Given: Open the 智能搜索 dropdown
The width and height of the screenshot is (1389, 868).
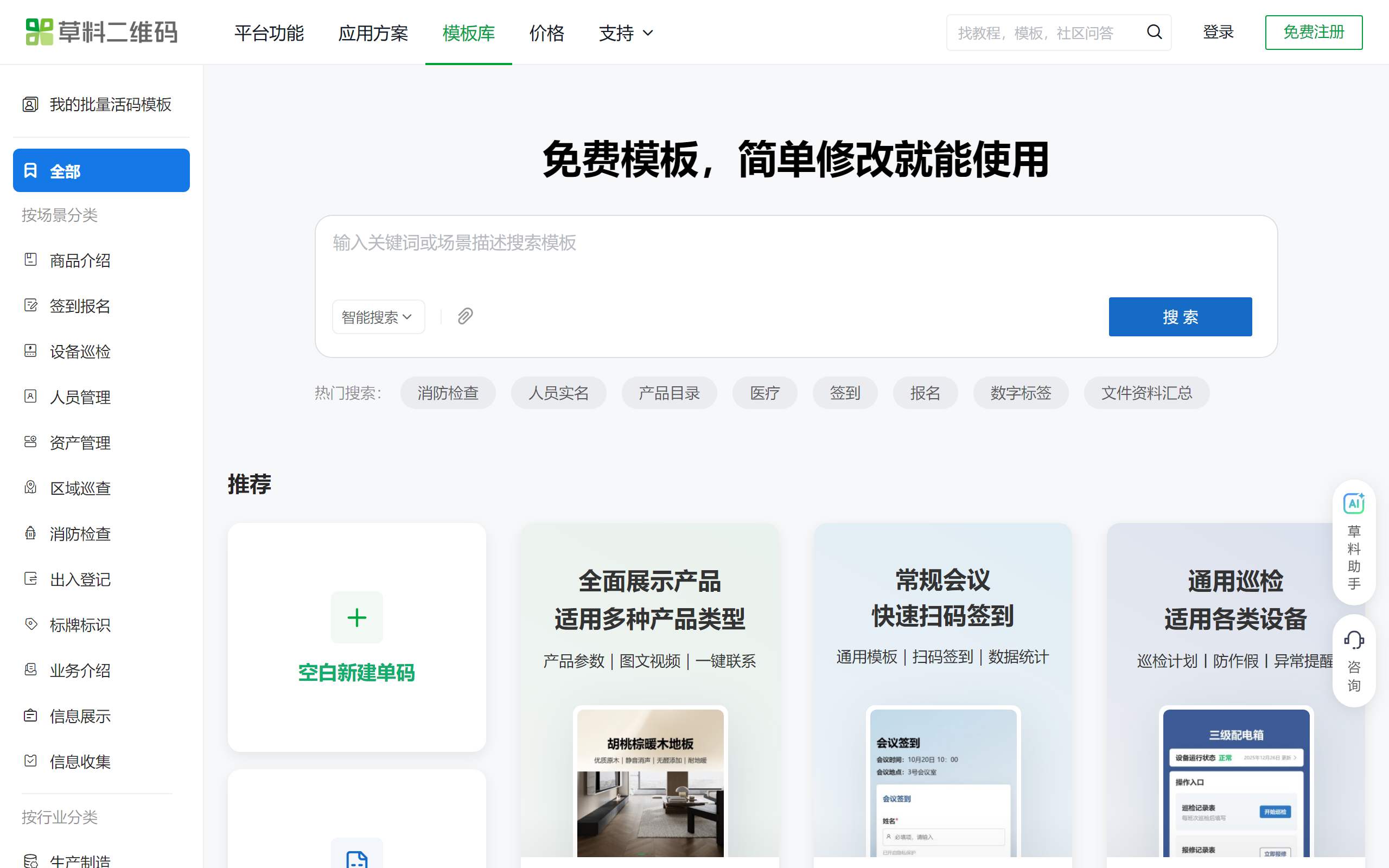Looking at the screenshot, I should [378, 317].
